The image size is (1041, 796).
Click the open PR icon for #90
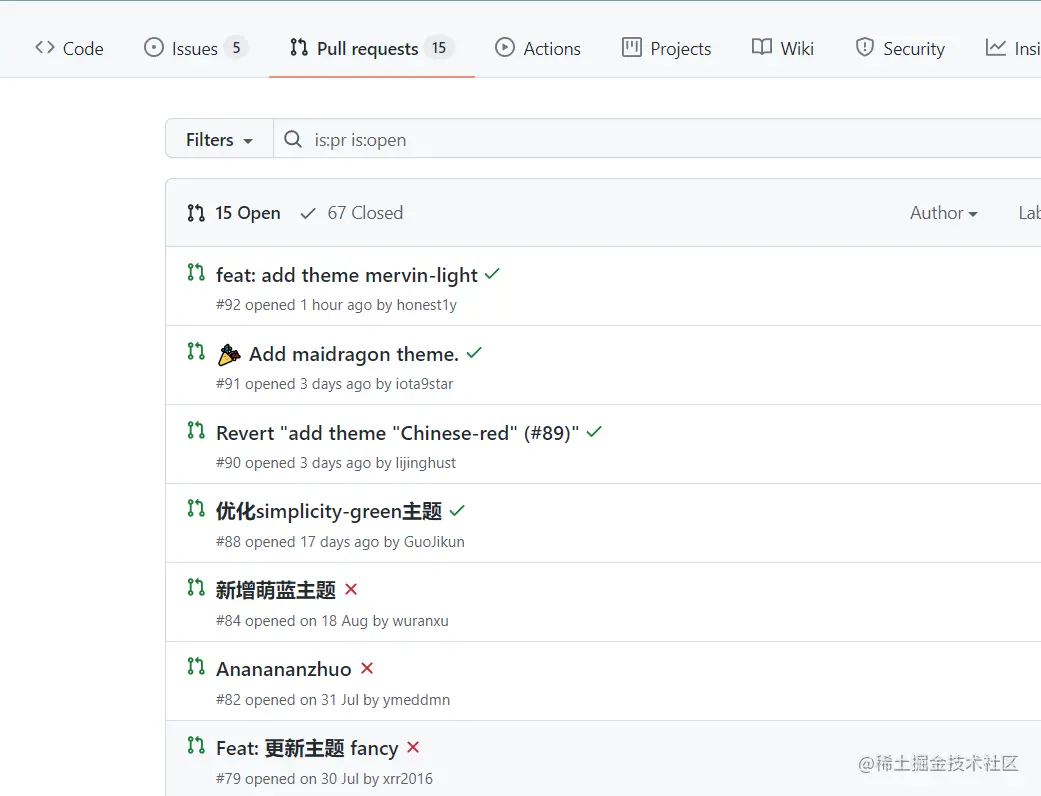tap(196, 430)
